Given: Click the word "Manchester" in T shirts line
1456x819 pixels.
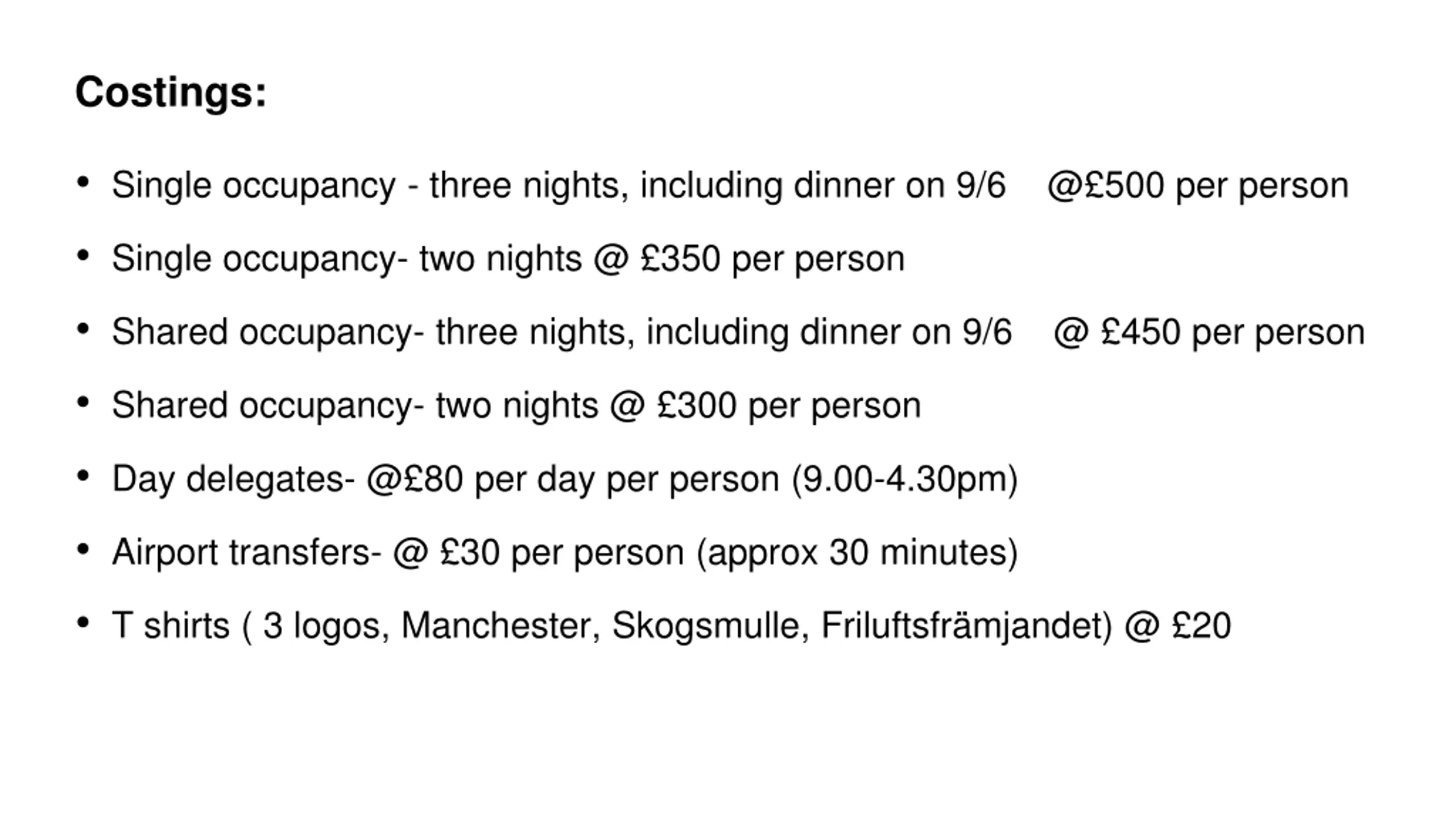Looking at the screenshot, I should (x=500, y=626).
